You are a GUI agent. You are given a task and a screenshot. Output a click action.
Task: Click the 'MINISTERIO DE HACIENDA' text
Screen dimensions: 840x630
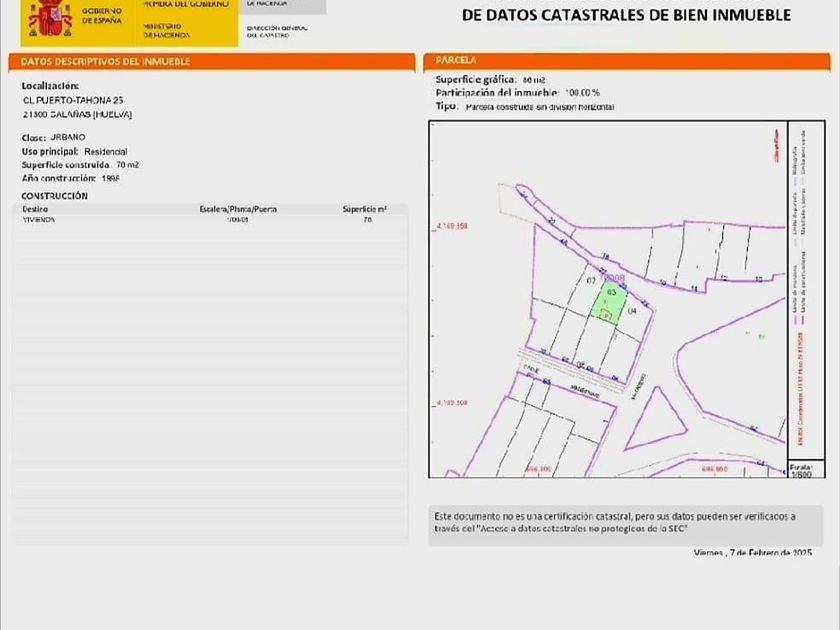point(167,31)
